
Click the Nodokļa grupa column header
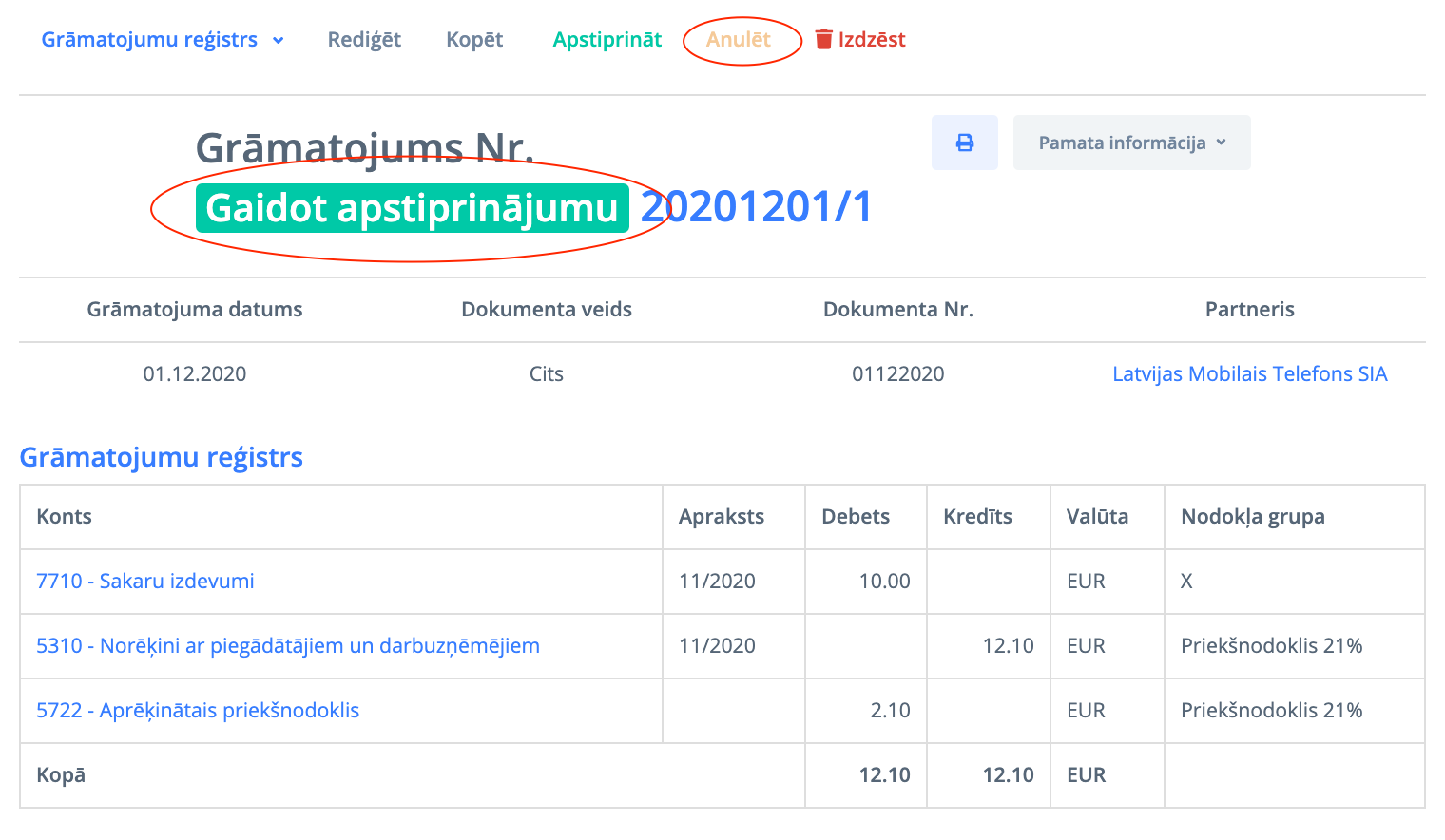click(x=1253, y=516)
